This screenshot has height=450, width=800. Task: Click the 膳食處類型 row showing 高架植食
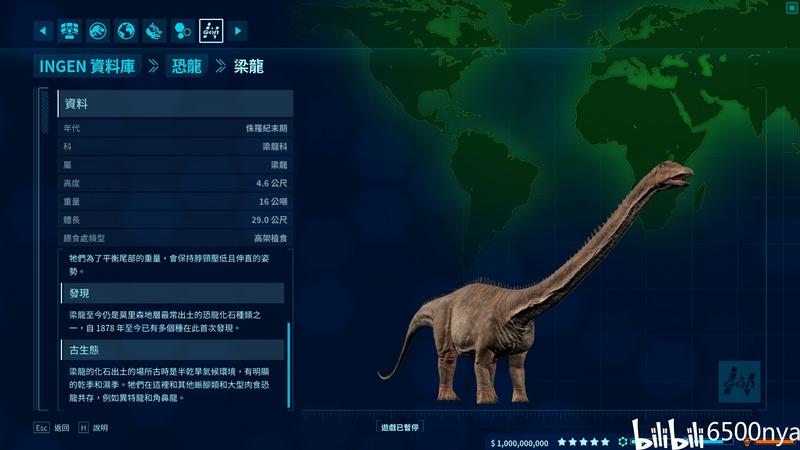click(175, 238)
